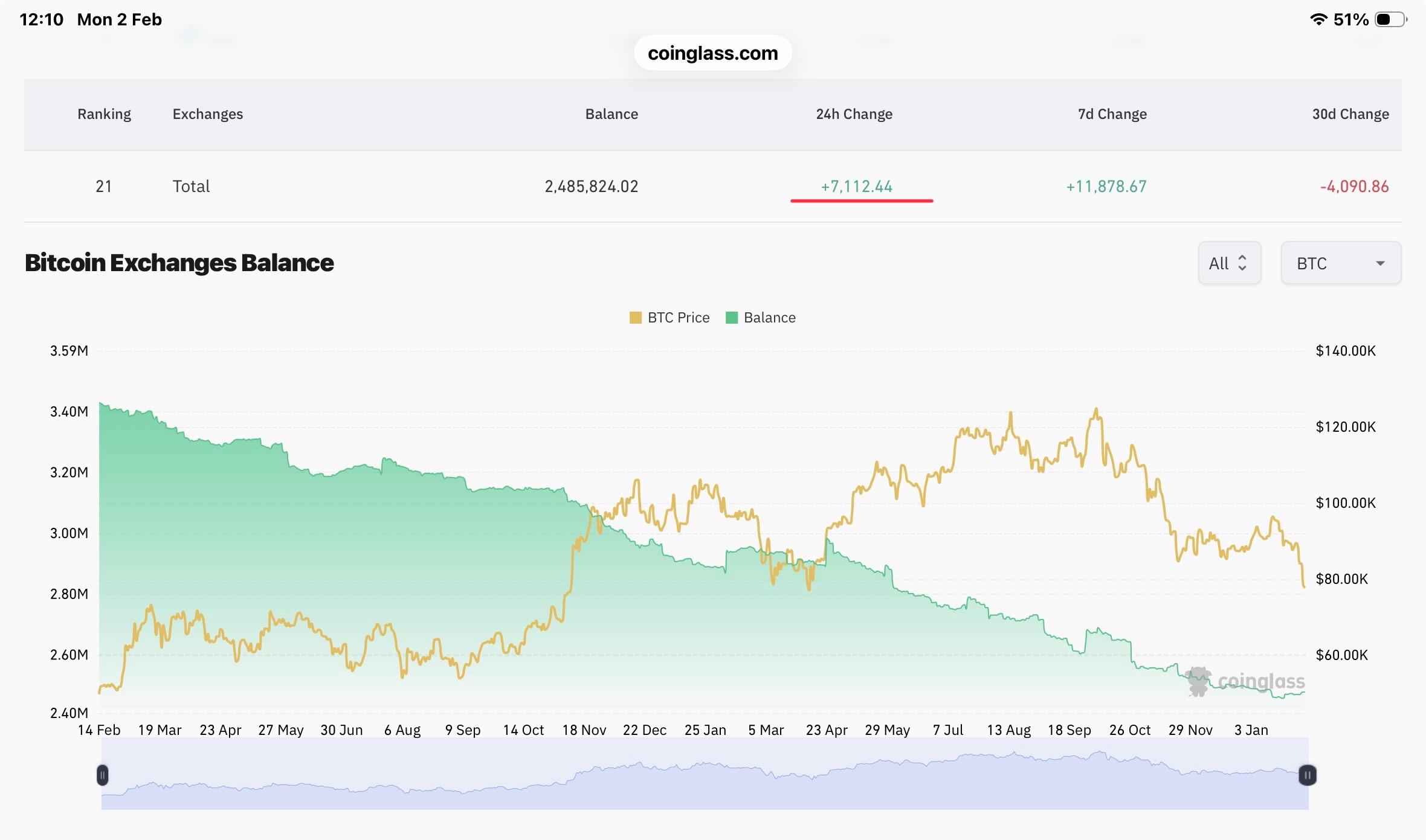Image resolution: width=1426 pixels, height=840 pixels.
Task: Sort by the 24h Change column header
Action: (854, 114)
